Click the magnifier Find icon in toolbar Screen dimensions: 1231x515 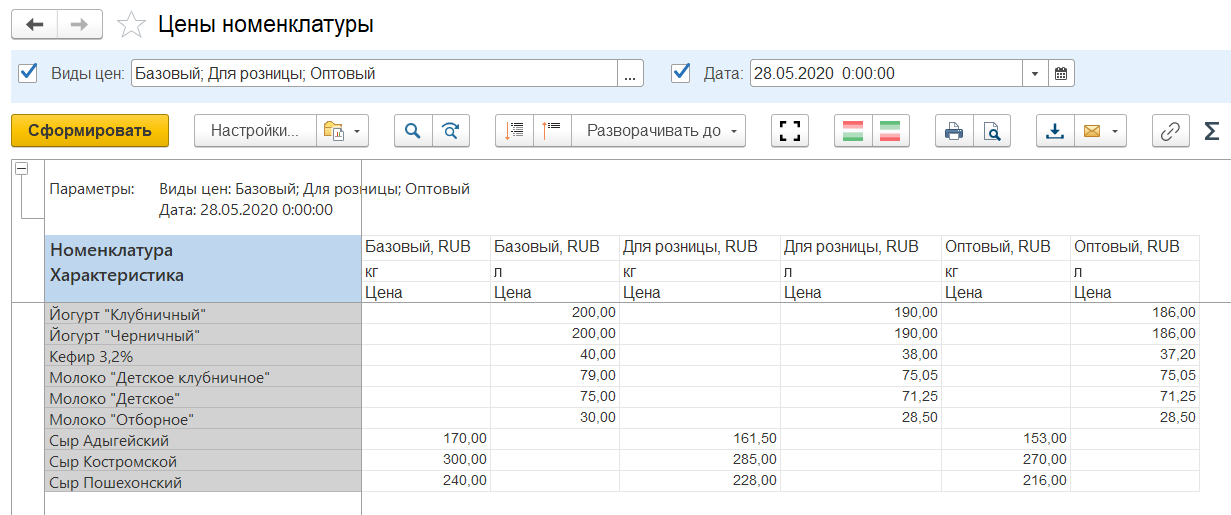pos(413,131)
